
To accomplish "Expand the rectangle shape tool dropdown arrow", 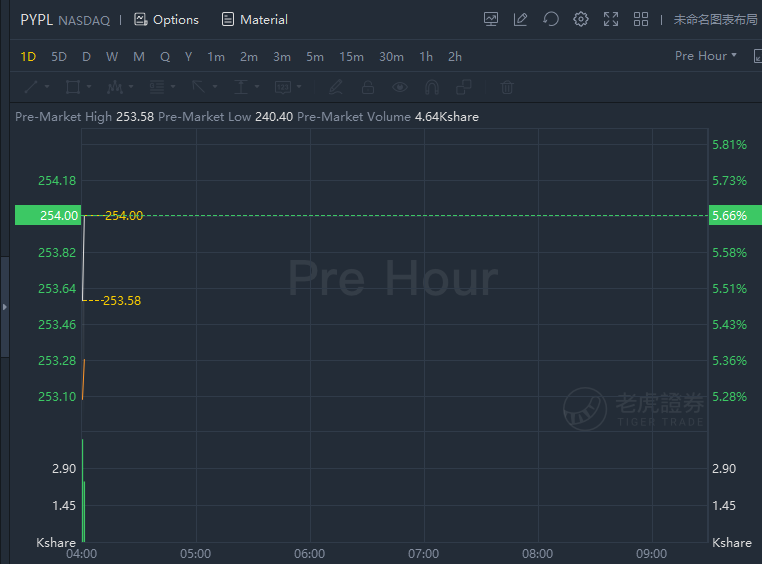I will pyautogui.click(x=89, y=87).
